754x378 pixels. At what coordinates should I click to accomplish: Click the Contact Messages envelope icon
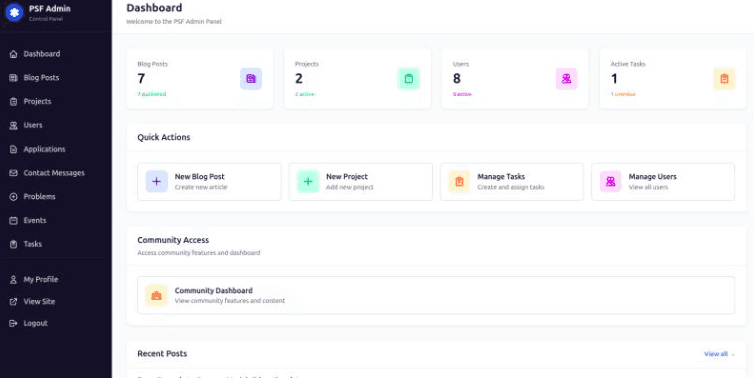[13, 173]
